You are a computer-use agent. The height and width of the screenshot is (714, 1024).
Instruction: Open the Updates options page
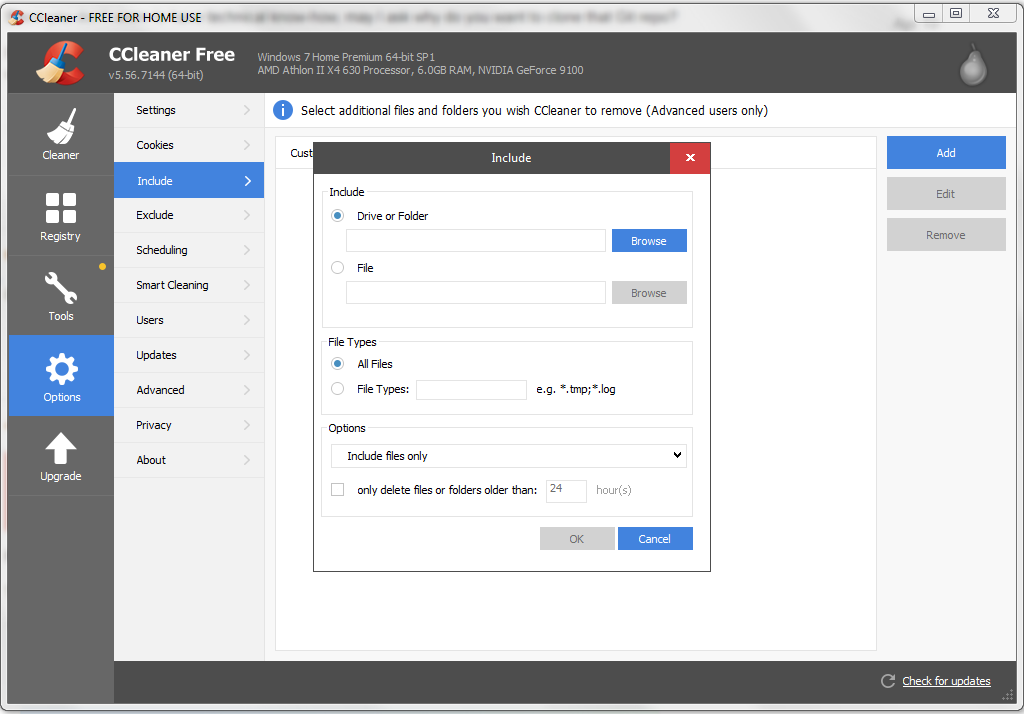tap(189, 355)
